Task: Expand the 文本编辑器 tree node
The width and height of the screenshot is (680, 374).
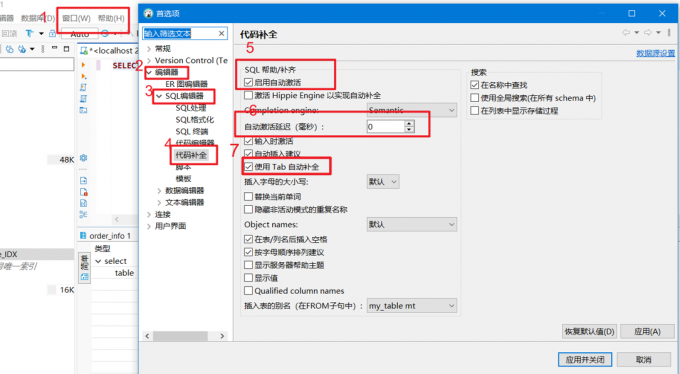Action: tap(159, 202)
